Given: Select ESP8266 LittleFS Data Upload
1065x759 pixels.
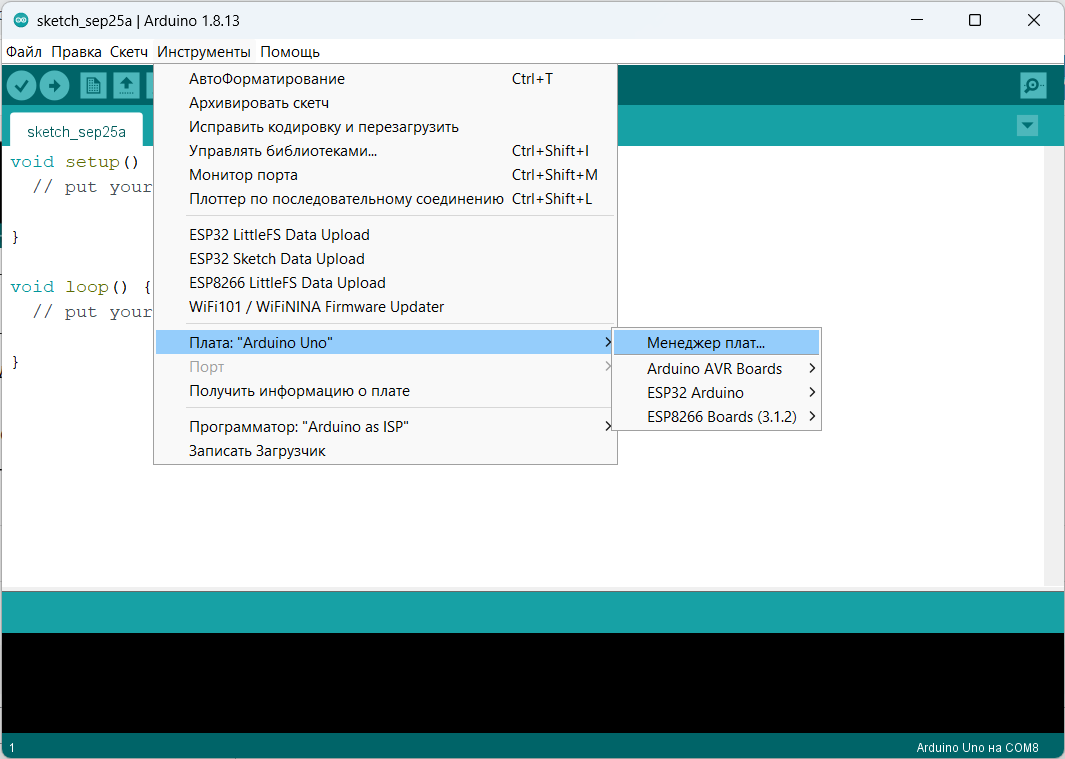Looking at the screenshot, I should [x=385, y=283].
